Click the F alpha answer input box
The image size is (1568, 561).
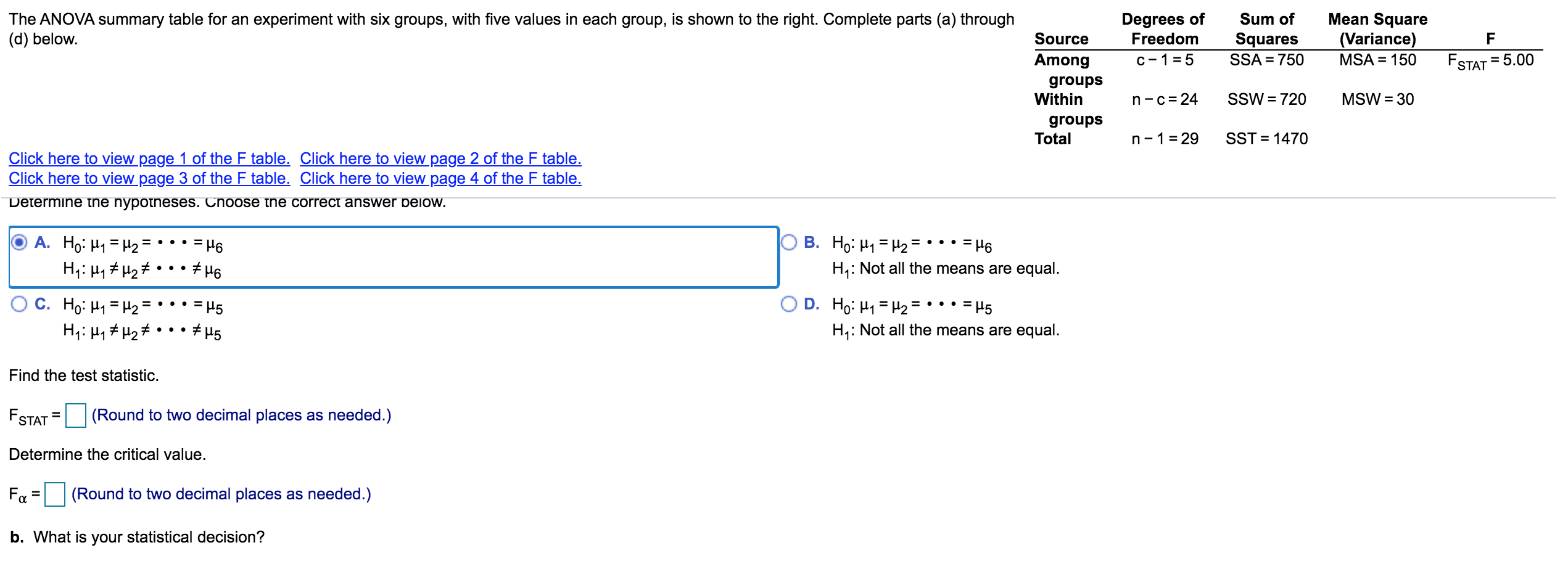click(56, 493)
